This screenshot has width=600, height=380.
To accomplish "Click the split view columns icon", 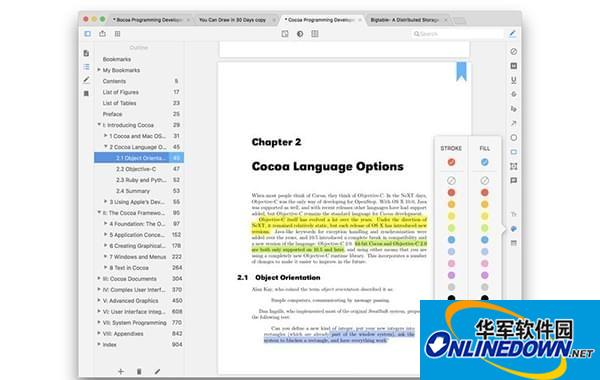I will tap(315, 34).
